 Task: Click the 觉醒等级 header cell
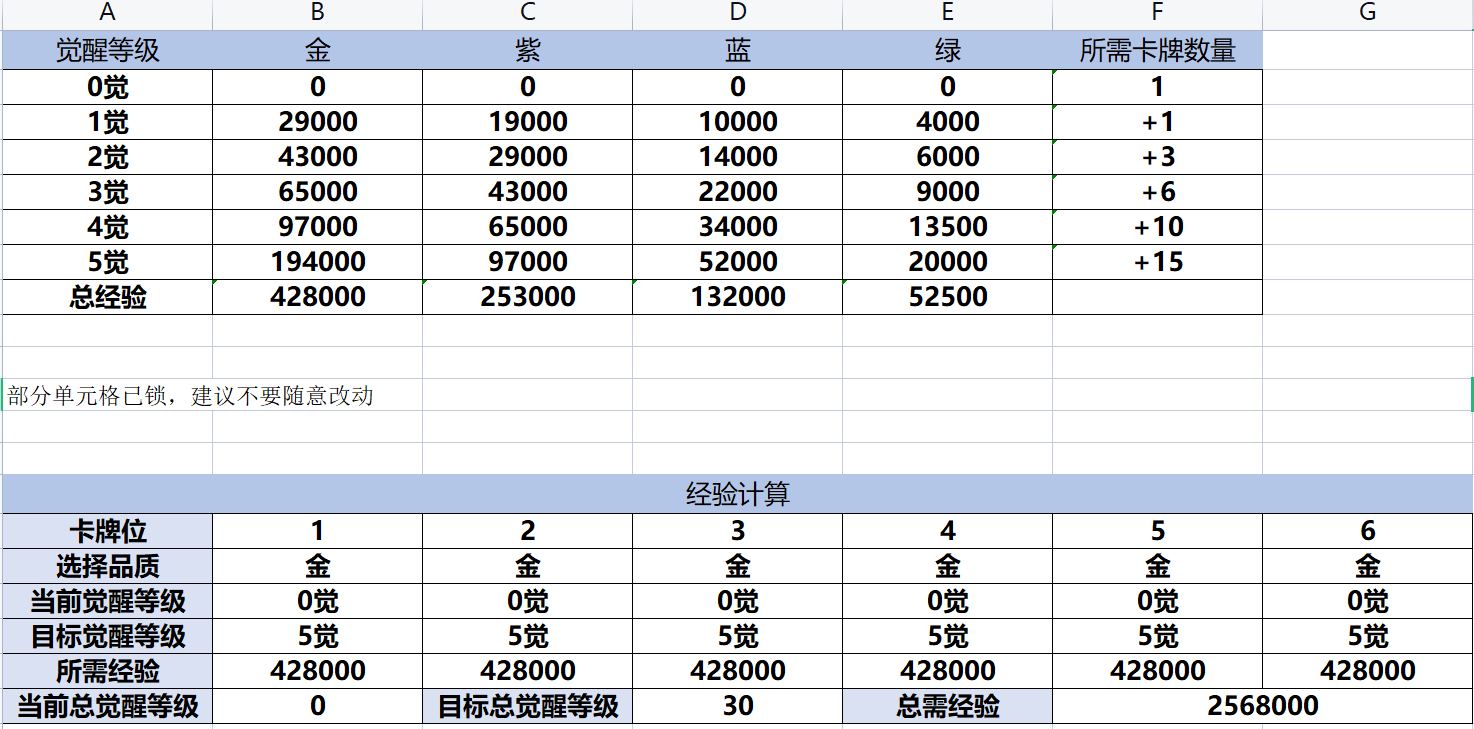point(107,51)
